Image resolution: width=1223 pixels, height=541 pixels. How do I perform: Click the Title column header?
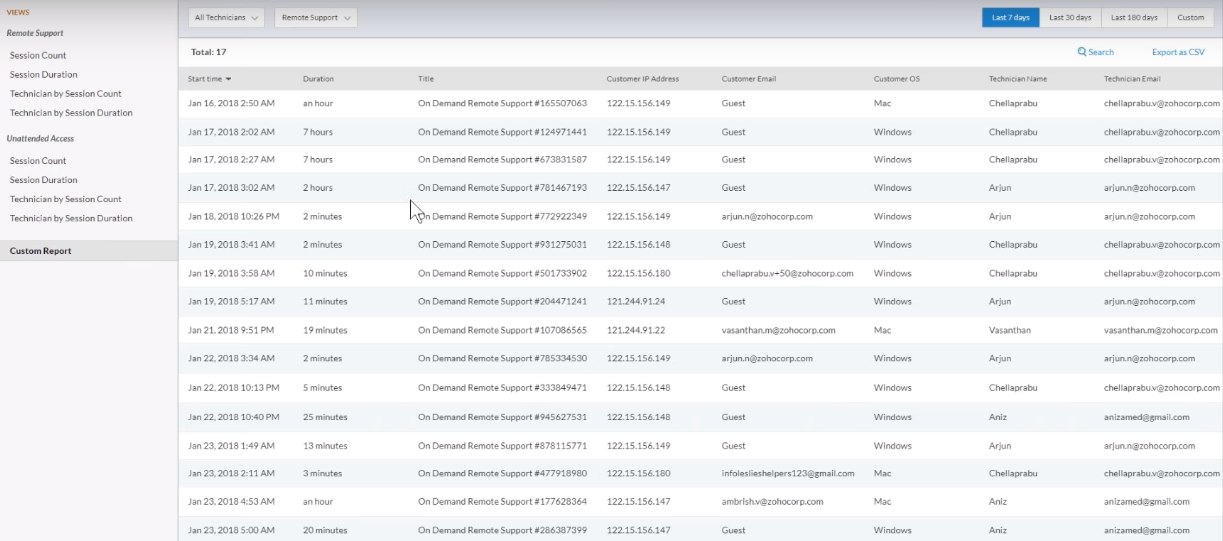pos(426,79)
